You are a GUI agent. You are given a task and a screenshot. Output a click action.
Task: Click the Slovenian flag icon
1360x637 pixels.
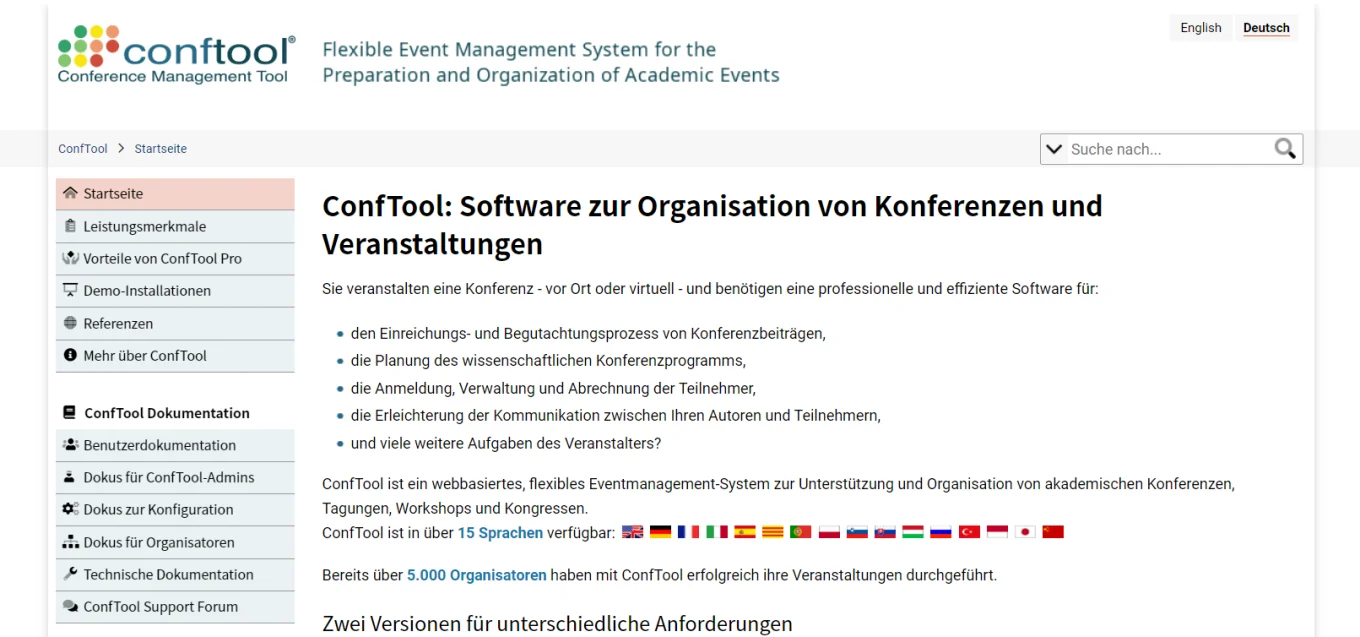[x=857, y=532]
